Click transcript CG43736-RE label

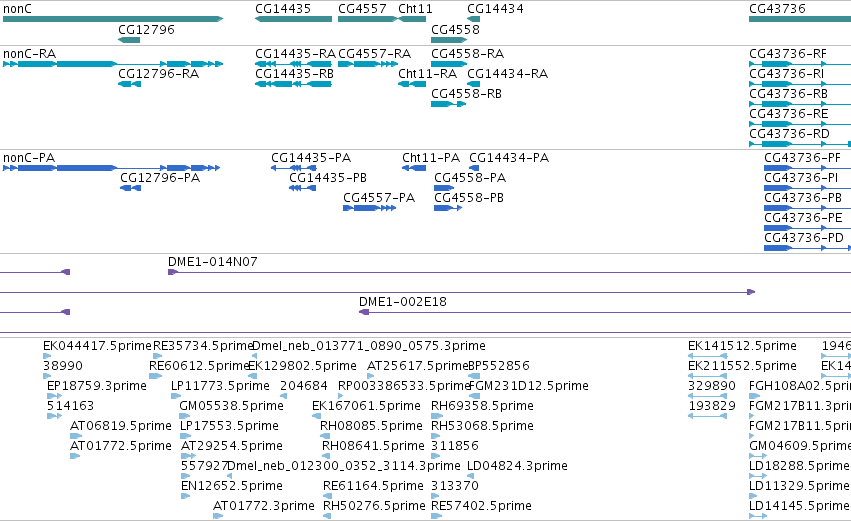(x=789, y=114)
